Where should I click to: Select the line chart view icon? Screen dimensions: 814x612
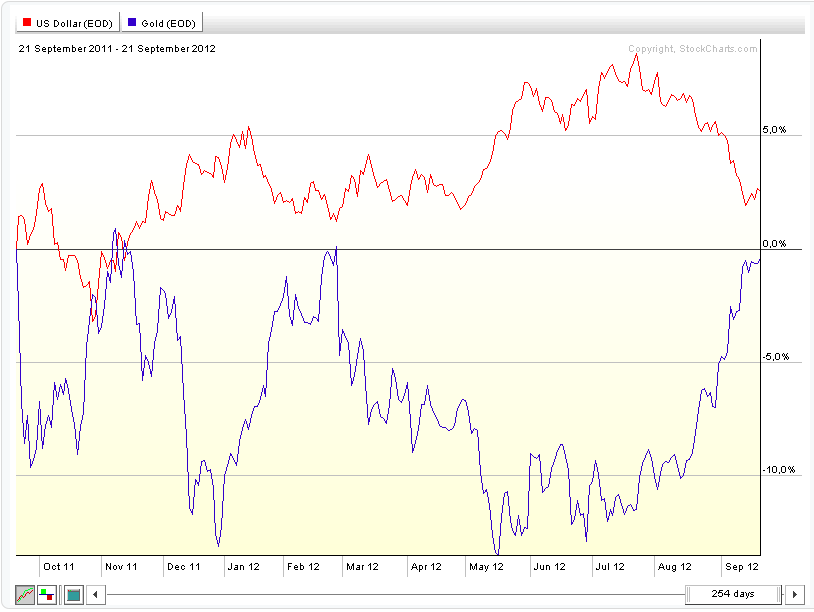(x=24, y=594)
